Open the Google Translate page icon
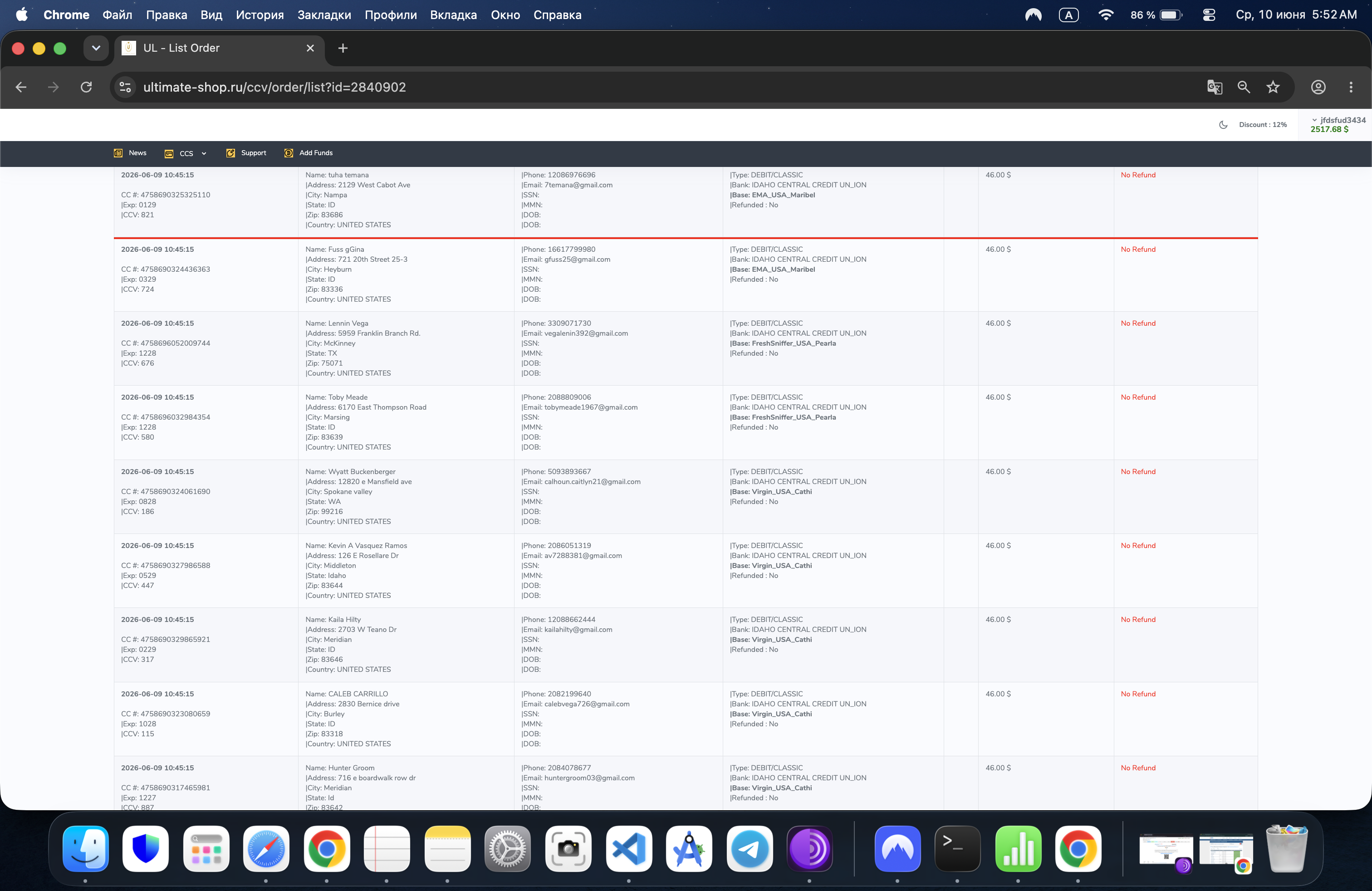 (1215, 87)
